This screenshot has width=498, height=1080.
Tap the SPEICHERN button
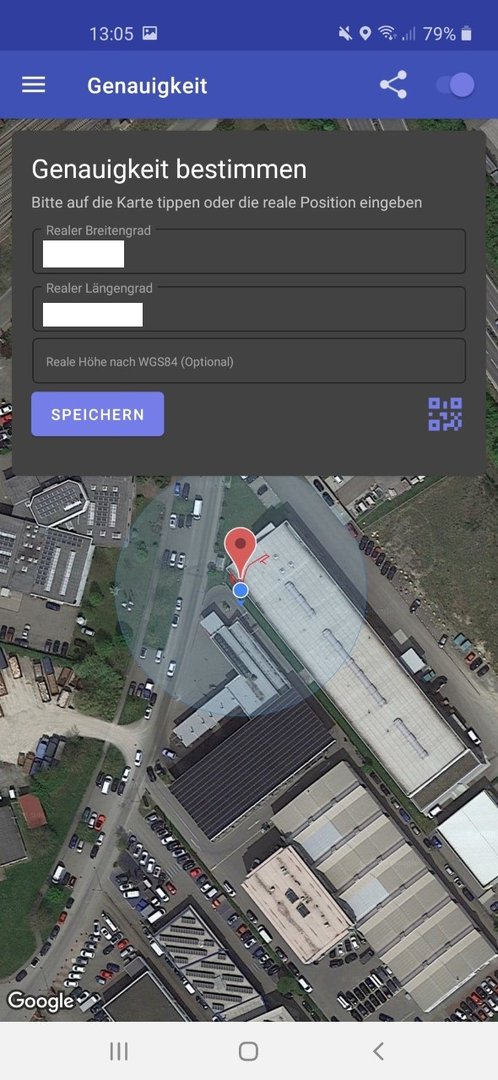click(x=98, y=414)
